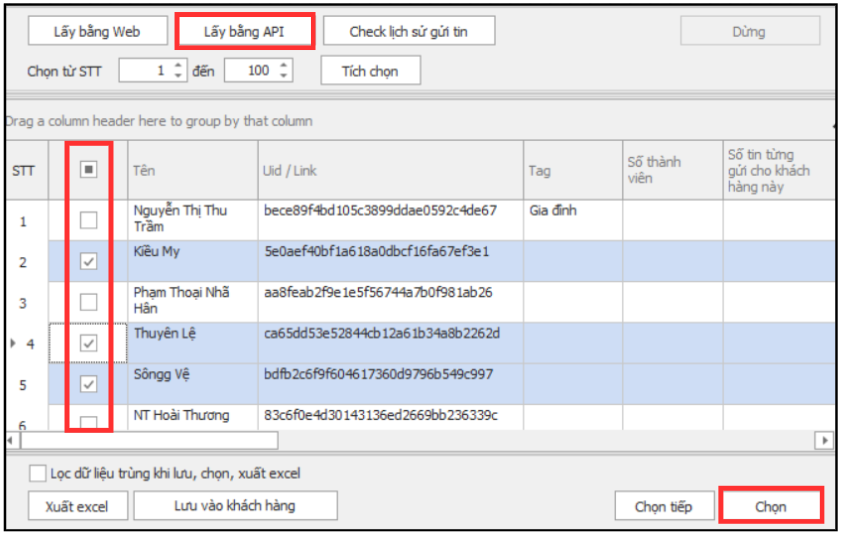Check the box for Nguyễn Thị Thu Trầm
The image size is (842, 535).
[x=89, y=221]
